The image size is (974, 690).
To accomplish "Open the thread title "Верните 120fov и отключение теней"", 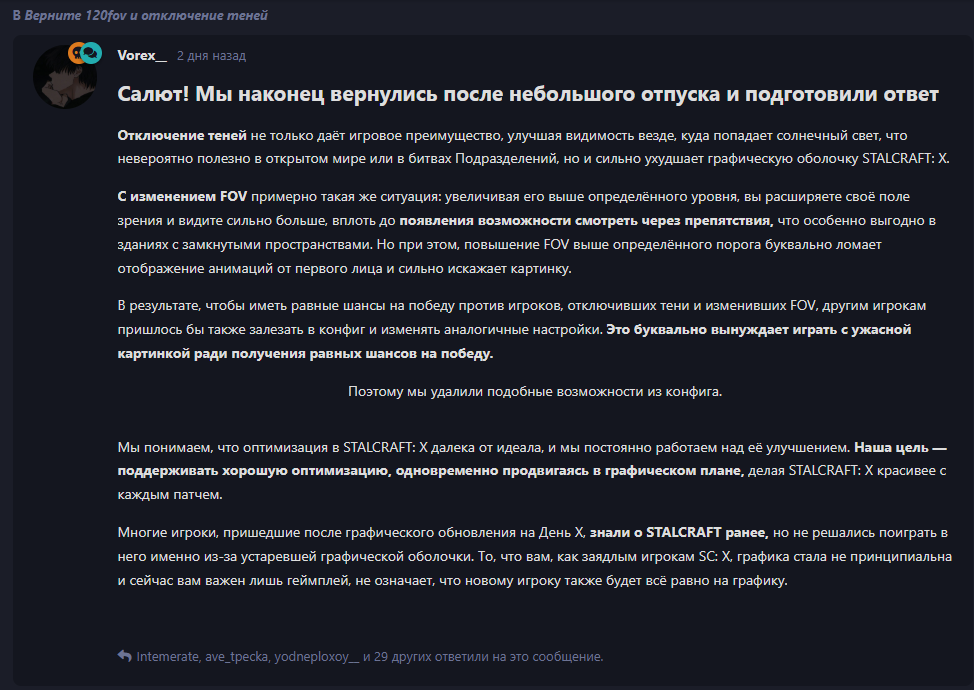I will coord(146,16).
